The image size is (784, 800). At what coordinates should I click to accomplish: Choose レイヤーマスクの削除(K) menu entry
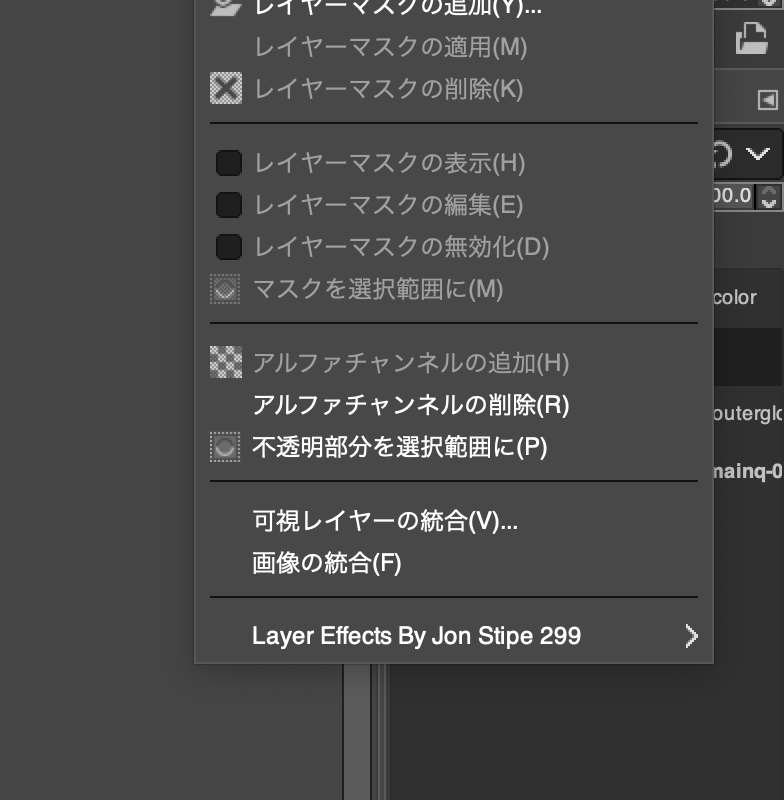453,89
